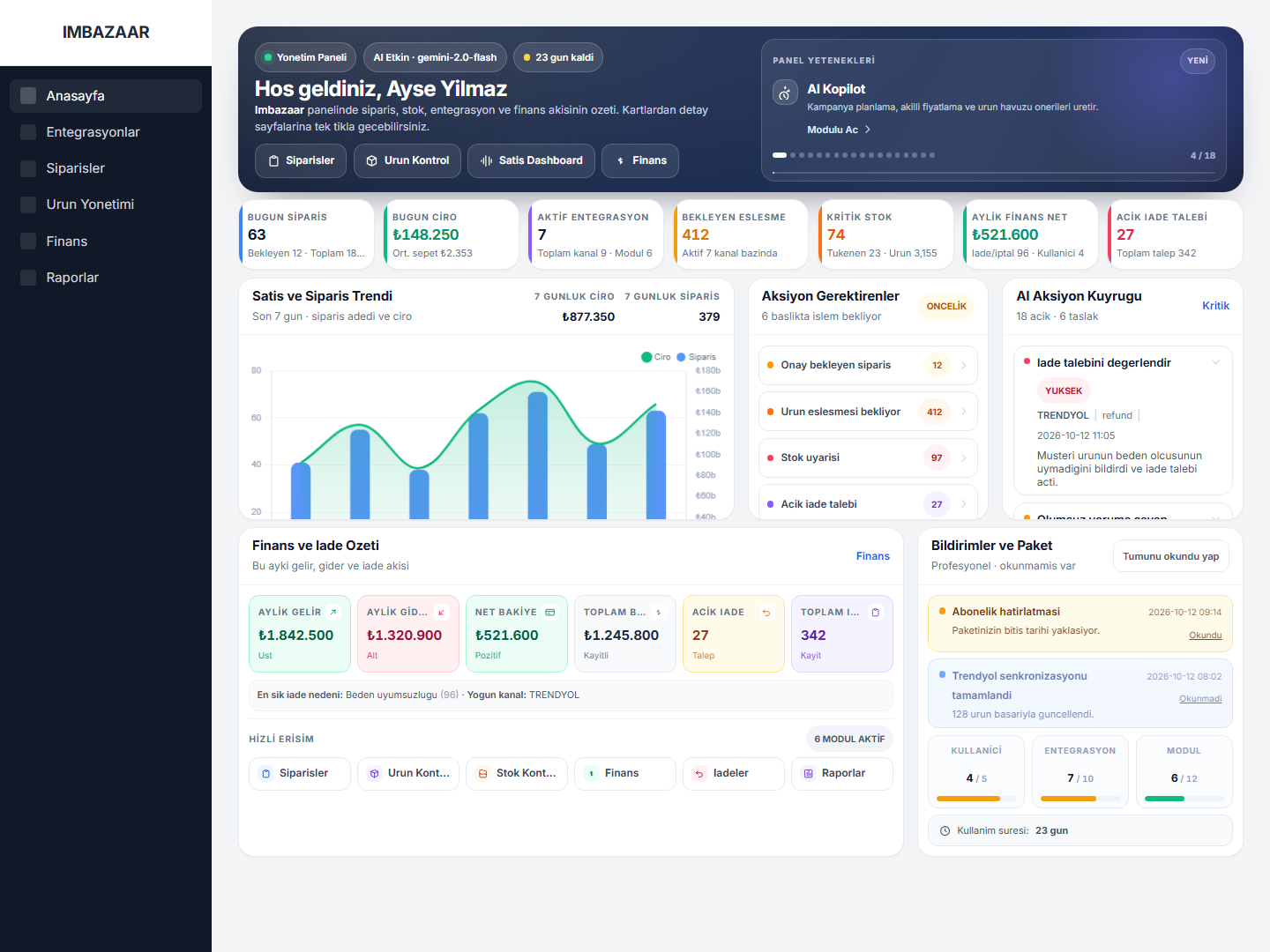This screenshot has width=1270, height=952.
Task: Open Onay bekleyen siparis row chevron
Action: click(x=963, y=365)
